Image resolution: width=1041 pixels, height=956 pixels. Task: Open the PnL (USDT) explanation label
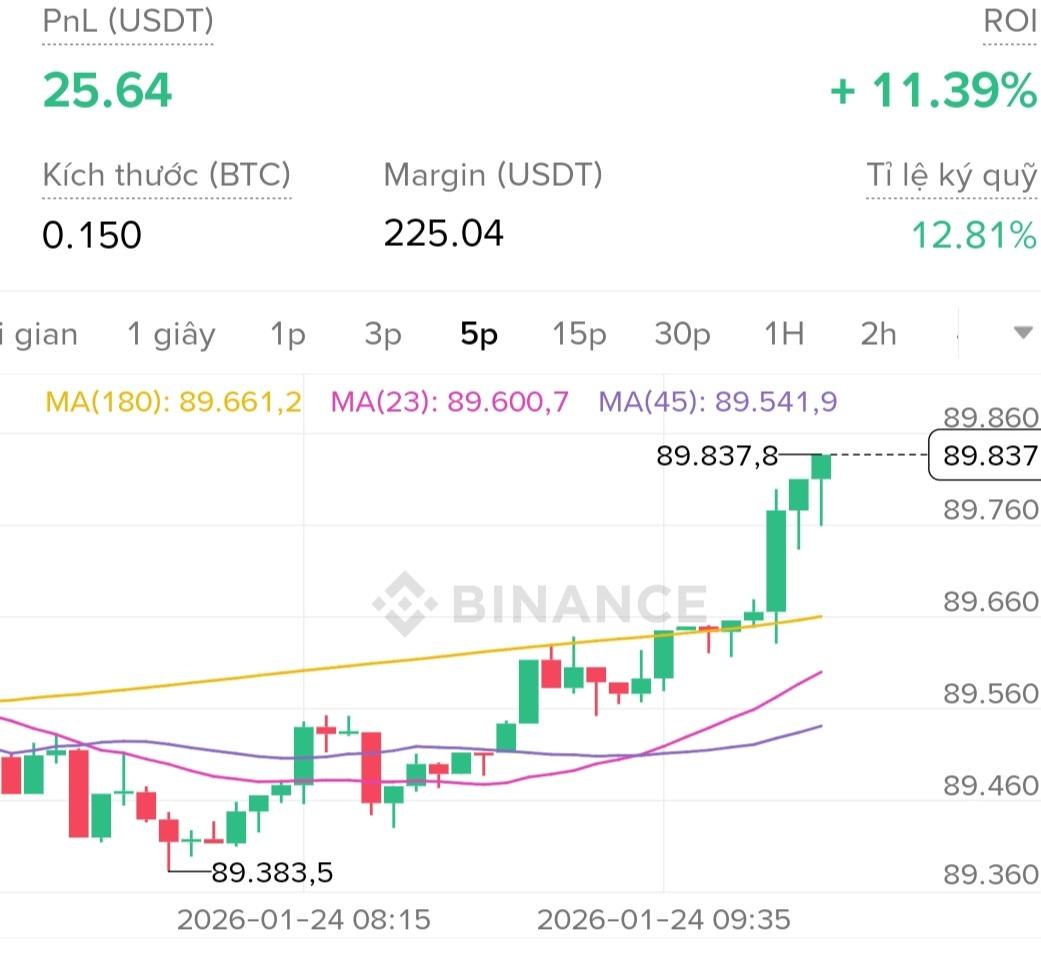tap(128, 22)
